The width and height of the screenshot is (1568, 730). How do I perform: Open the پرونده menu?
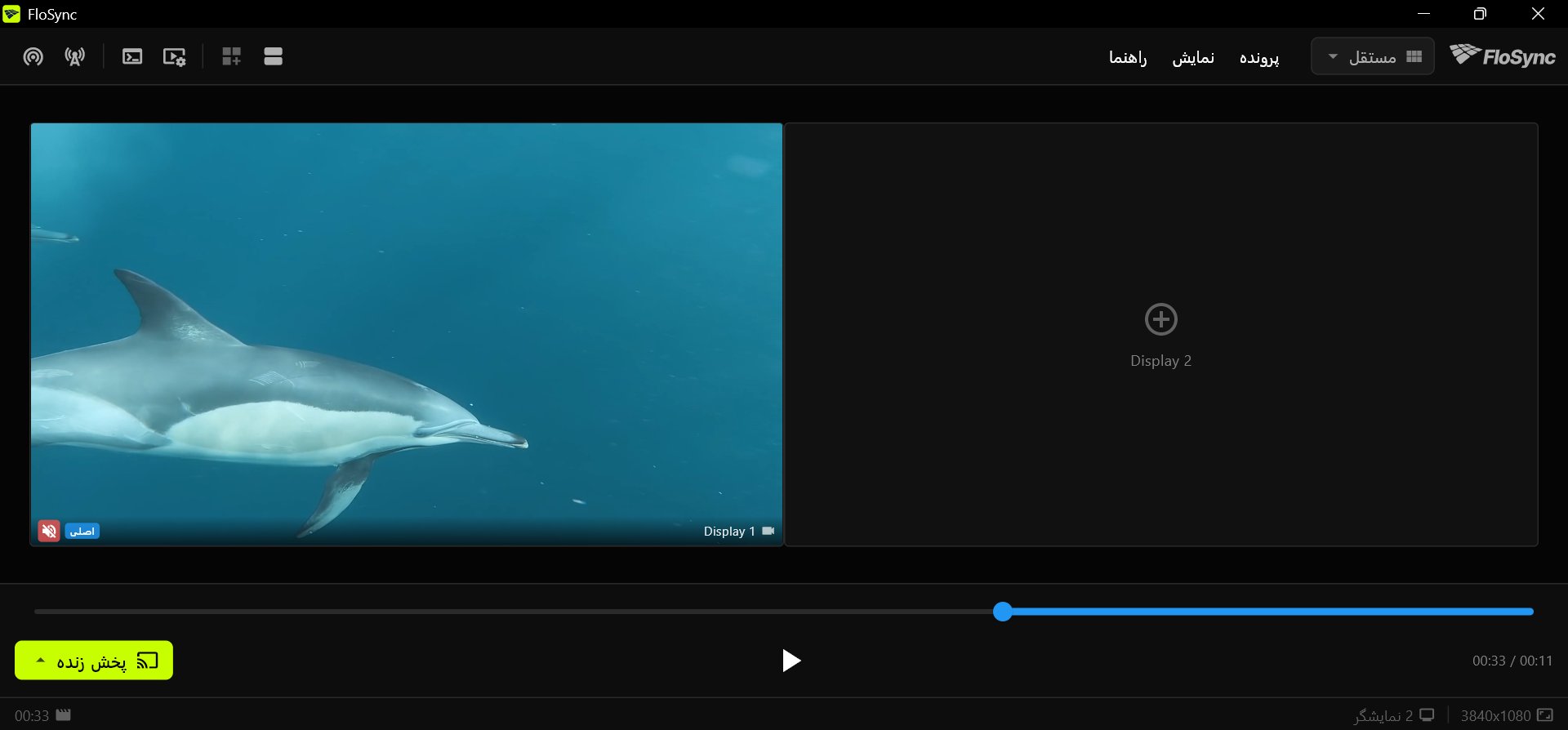coord(1258,57)
